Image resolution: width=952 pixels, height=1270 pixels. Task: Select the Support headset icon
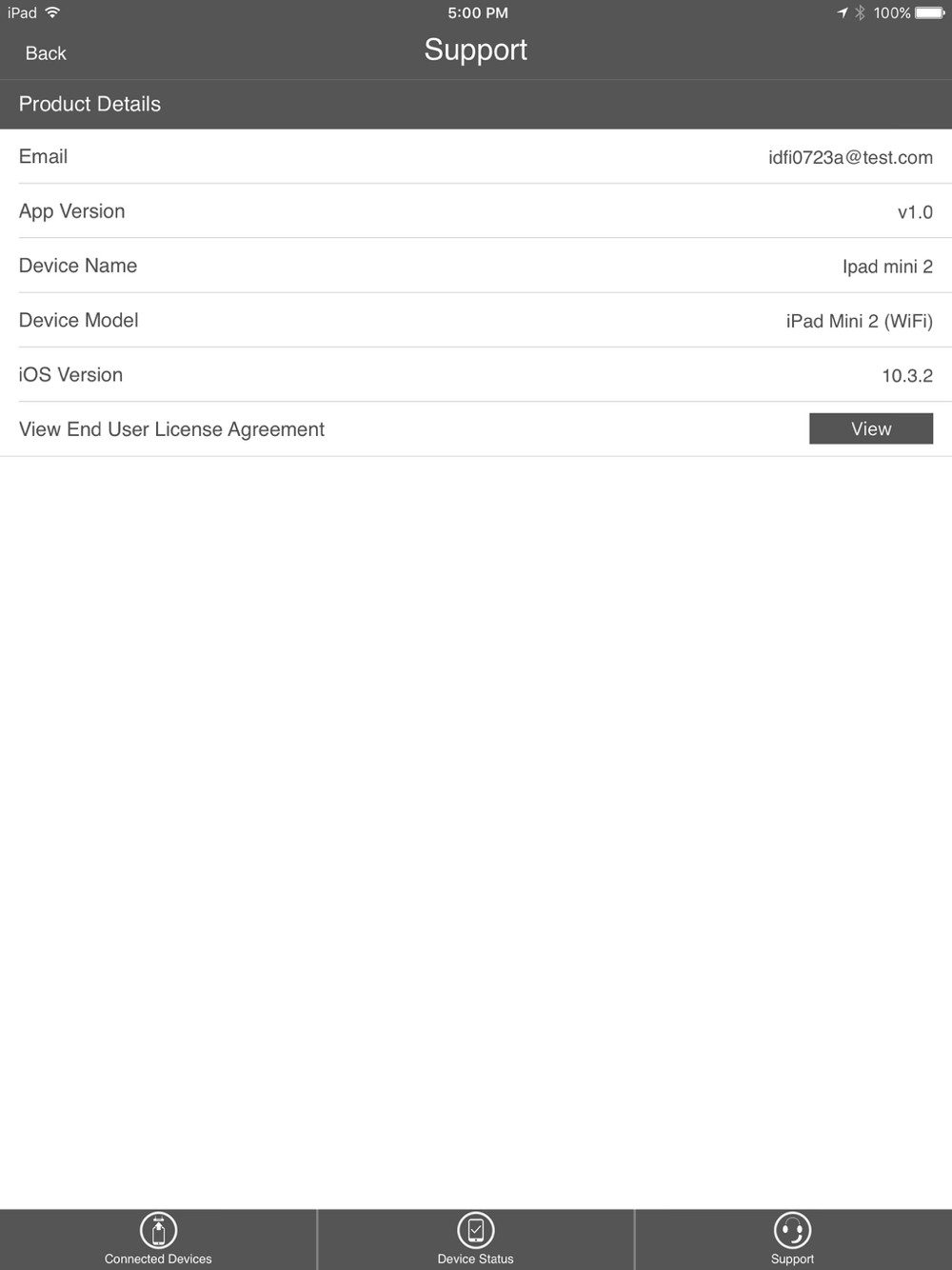coord(792,1230)
